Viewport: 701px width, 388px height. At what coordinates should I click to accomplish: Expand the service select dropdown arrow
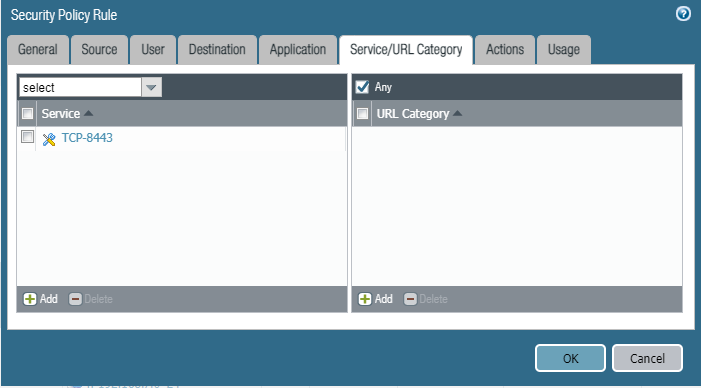click(152, 87)
